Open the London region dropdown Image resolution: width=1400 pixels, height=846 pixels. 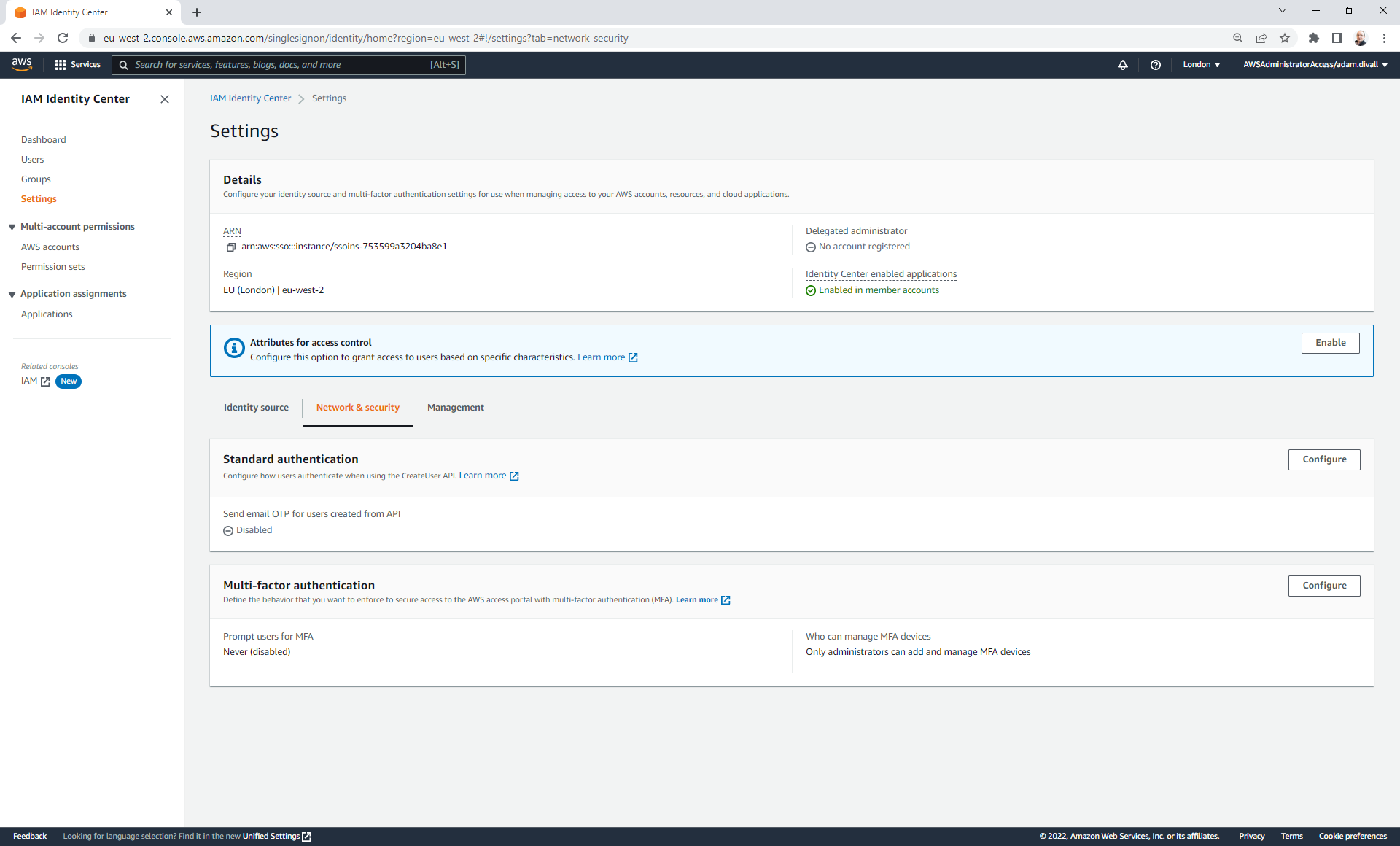click(x=1201, y=65)
